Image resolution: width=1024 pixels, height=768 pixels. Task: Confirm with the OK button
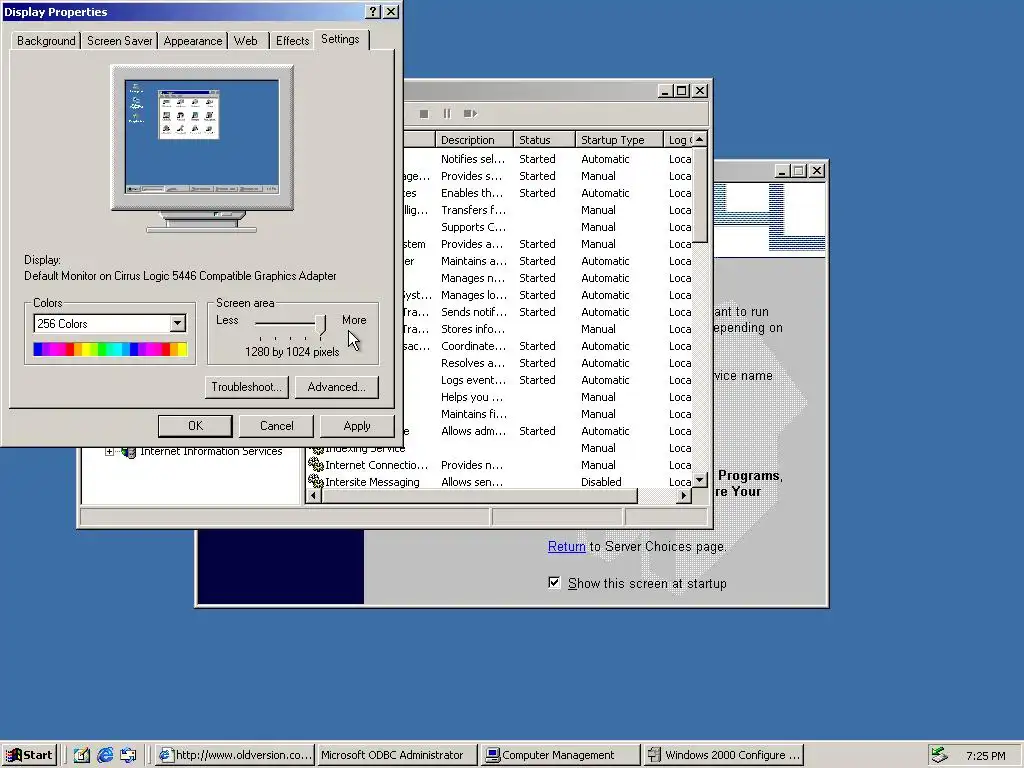pos(195,426)
